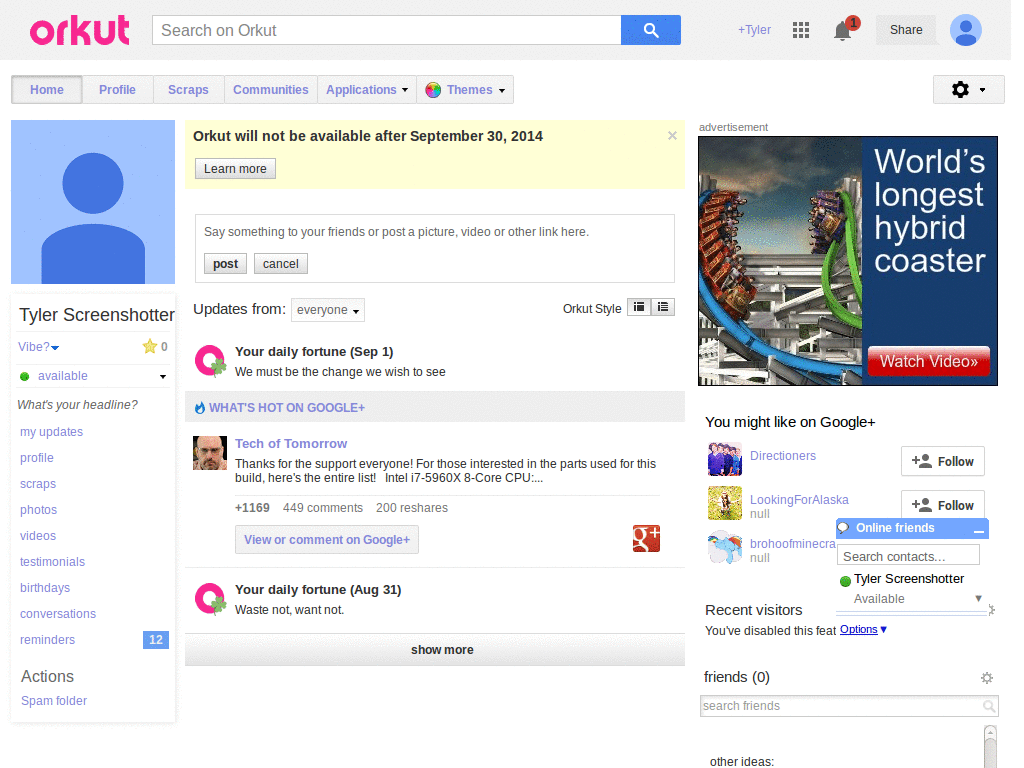Click What's your headline text

pos(77,405)
